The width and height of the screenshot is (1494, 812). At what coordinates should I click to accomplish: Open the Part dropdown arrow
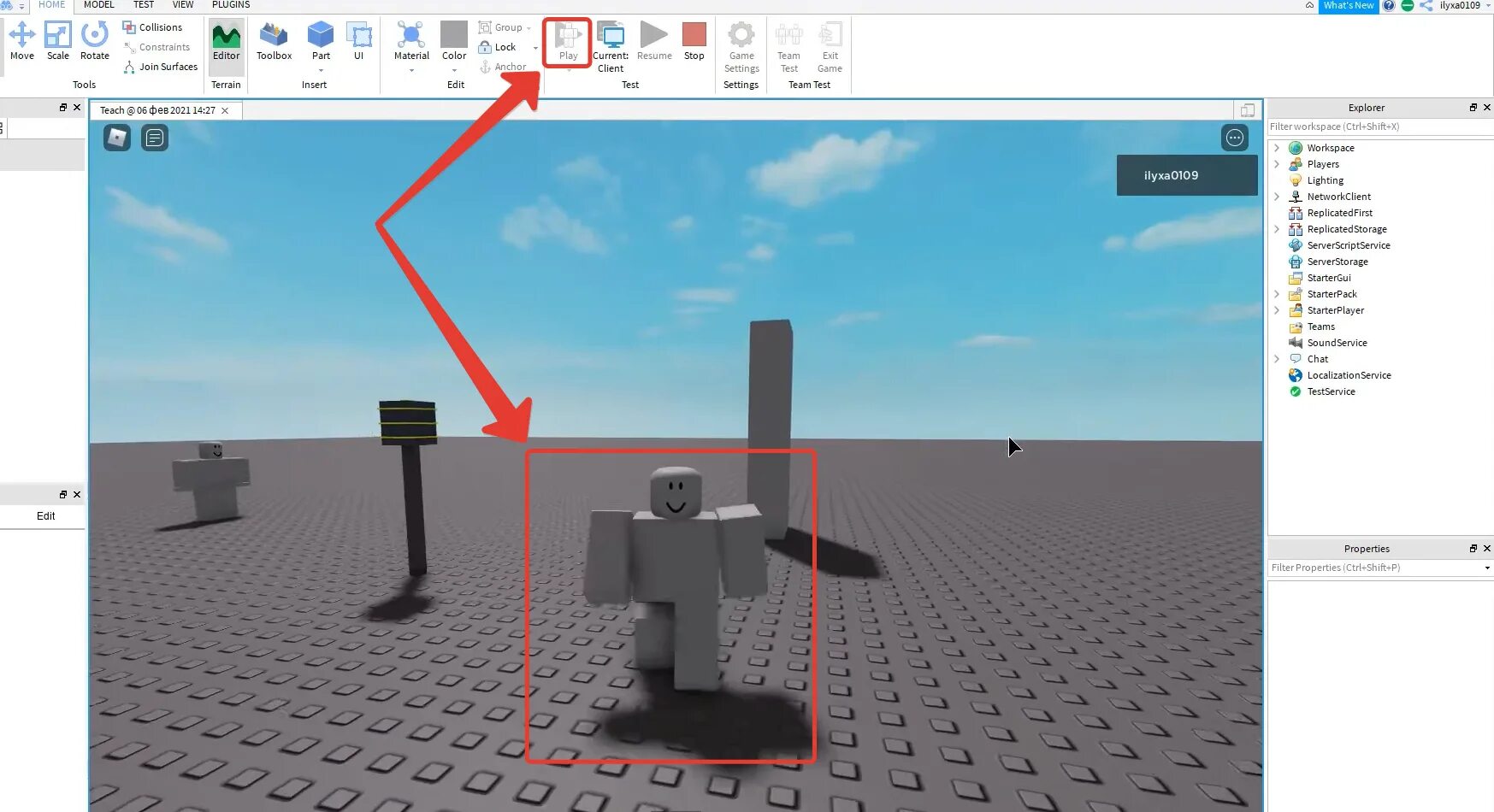tap(321, 71)
